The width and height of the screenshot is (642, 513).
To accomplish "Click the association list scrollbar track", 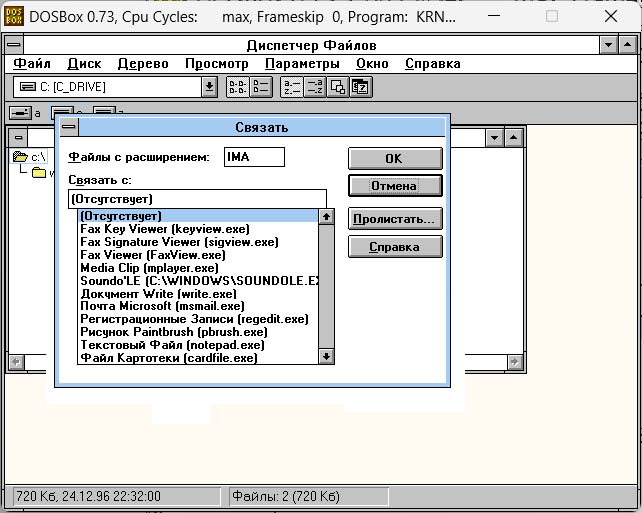I will coord(326,287).
